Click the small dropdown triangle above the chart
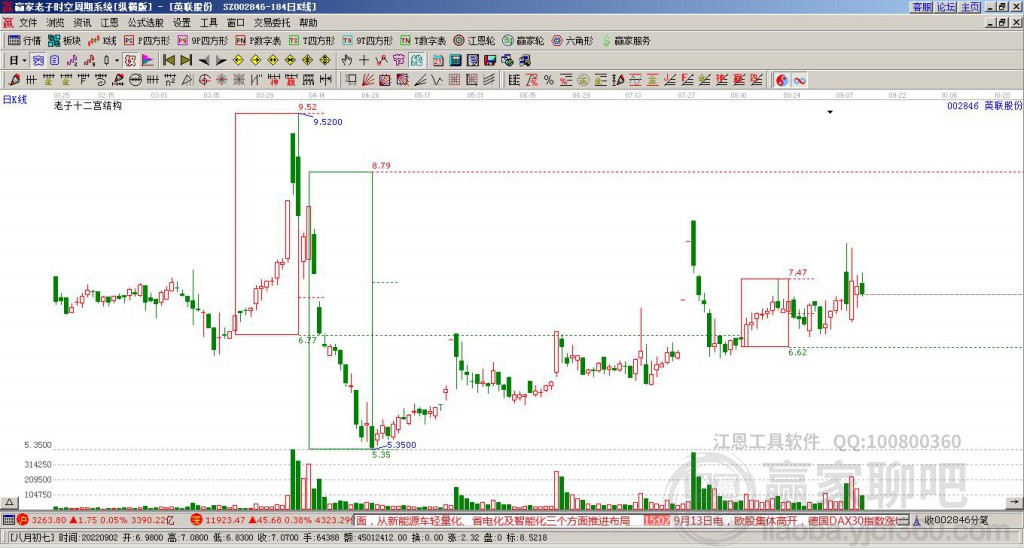The image size is (1024, 548). [830, 112]
